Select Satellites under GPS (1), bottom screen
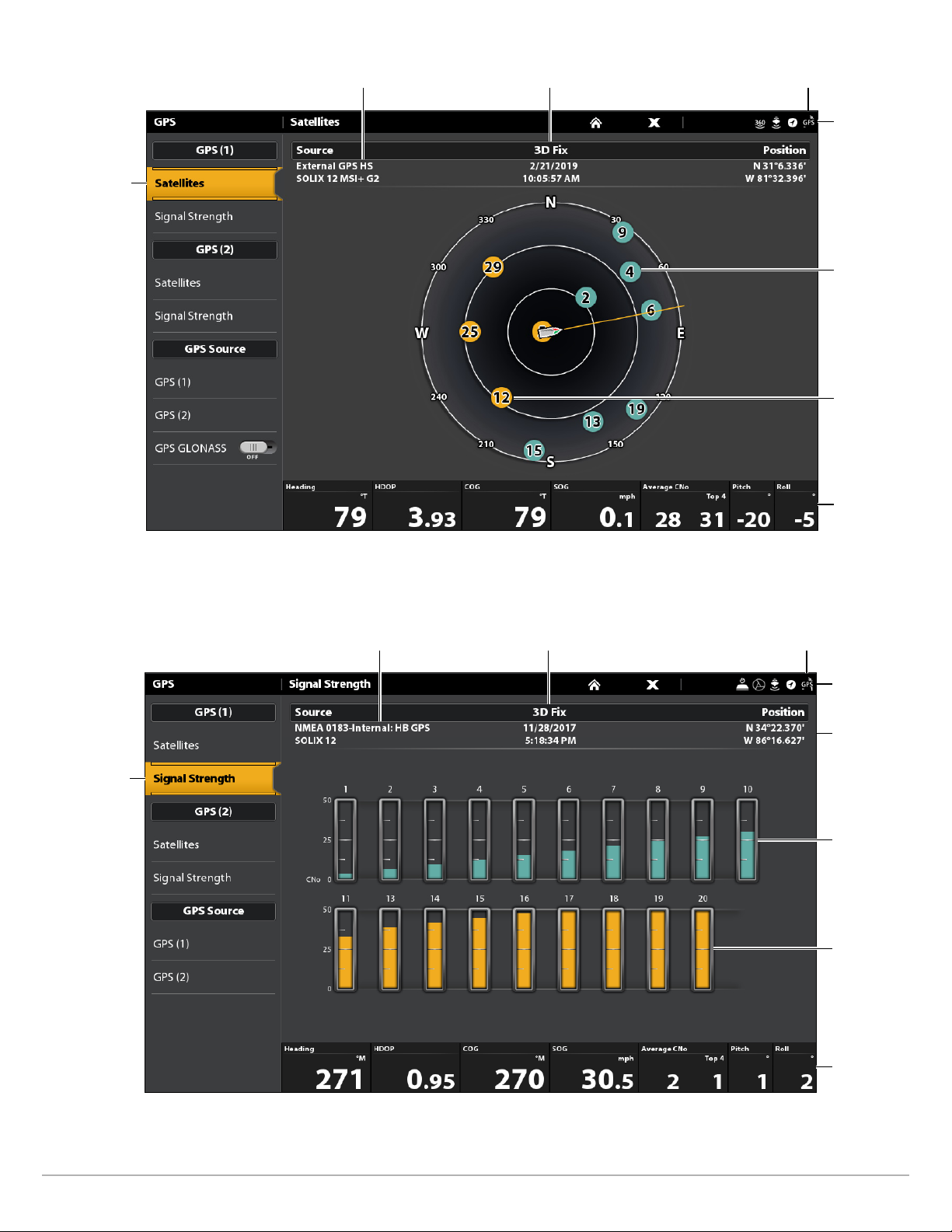 coord(212,745)
